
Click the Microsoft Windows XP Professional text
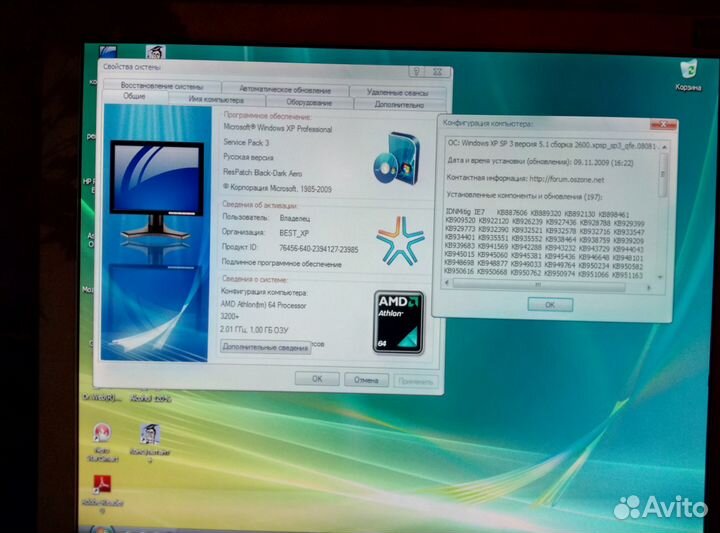click(x=278, y=128)
